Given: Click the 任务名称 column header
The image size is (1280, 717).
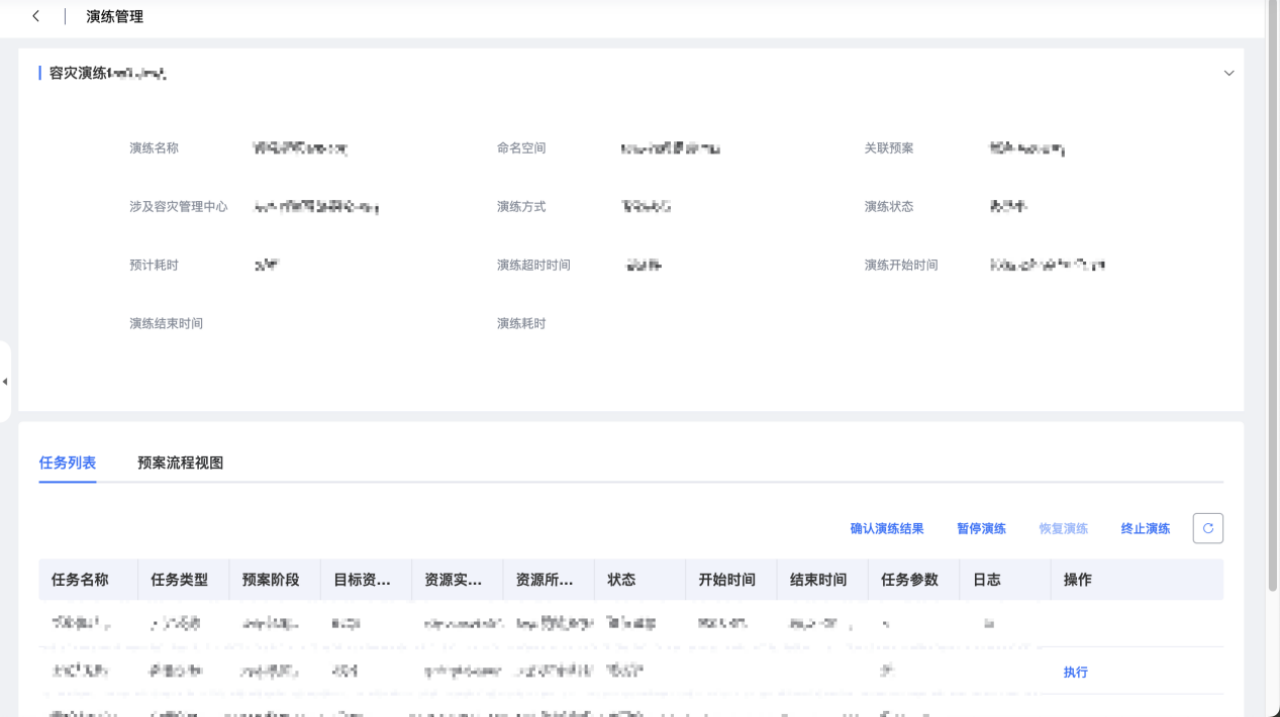Looking at the screenshot, I should [x=80, y=580].
